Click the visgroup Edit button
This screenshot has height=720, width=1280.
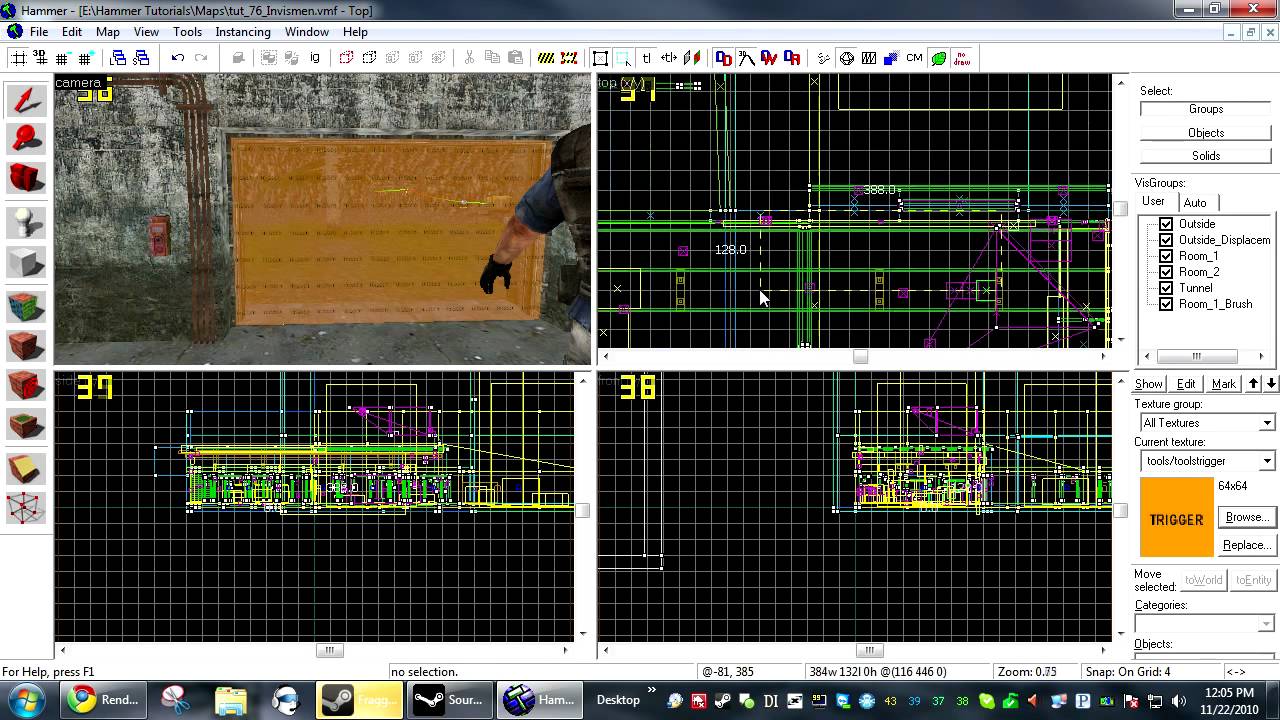1186,384
